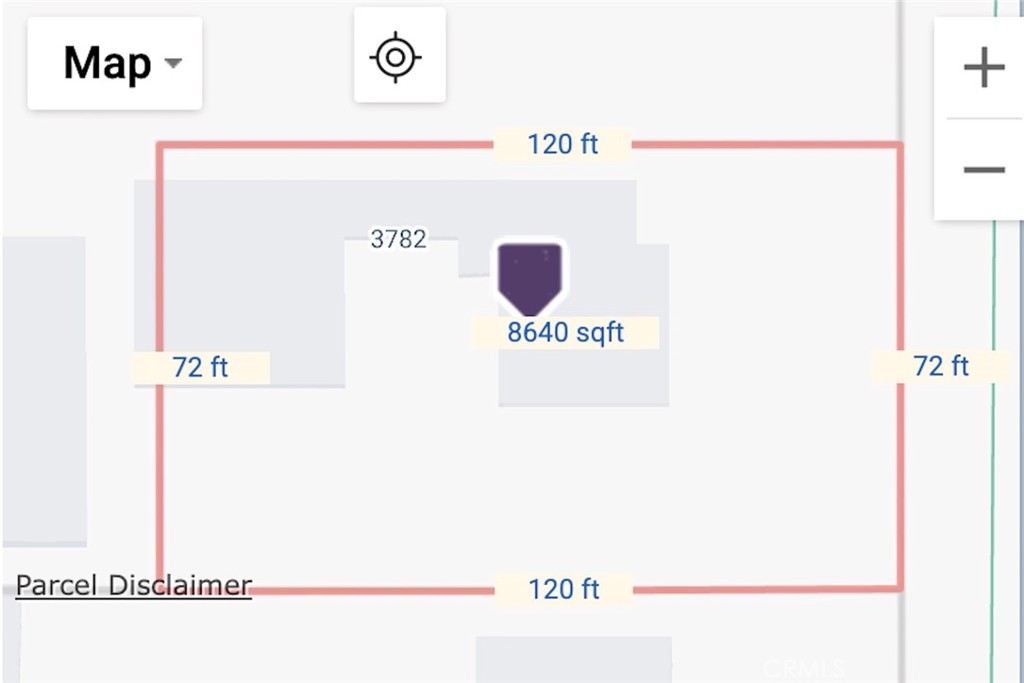Open the Parcel Disclaimer link
Screen dimensions: 1024x683
(x=134, y=585)
